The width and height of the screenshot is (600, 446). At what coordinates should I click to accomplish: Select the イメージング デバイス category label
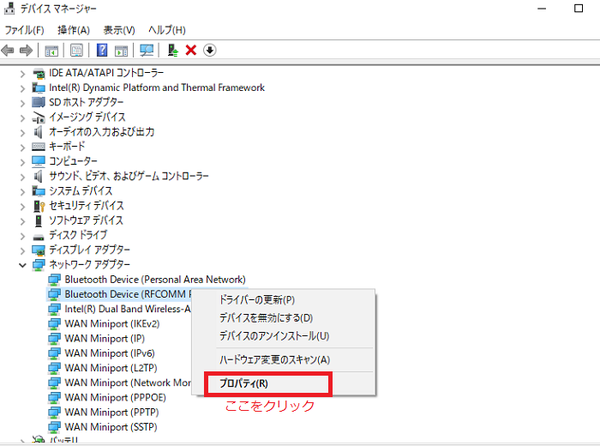[87, 117]
